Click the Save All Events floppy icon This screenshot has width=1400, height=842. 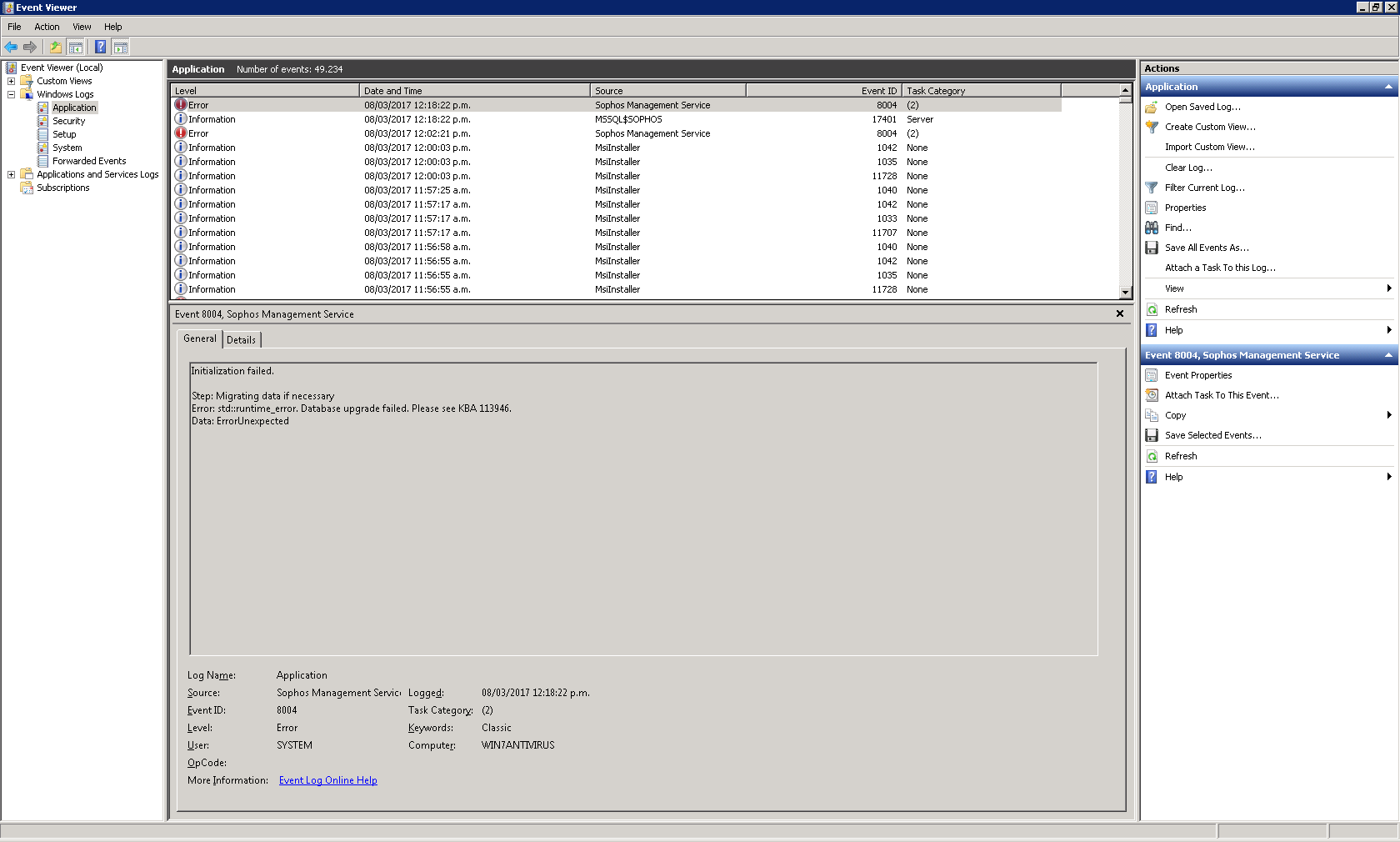click(x=1152, y=248)
